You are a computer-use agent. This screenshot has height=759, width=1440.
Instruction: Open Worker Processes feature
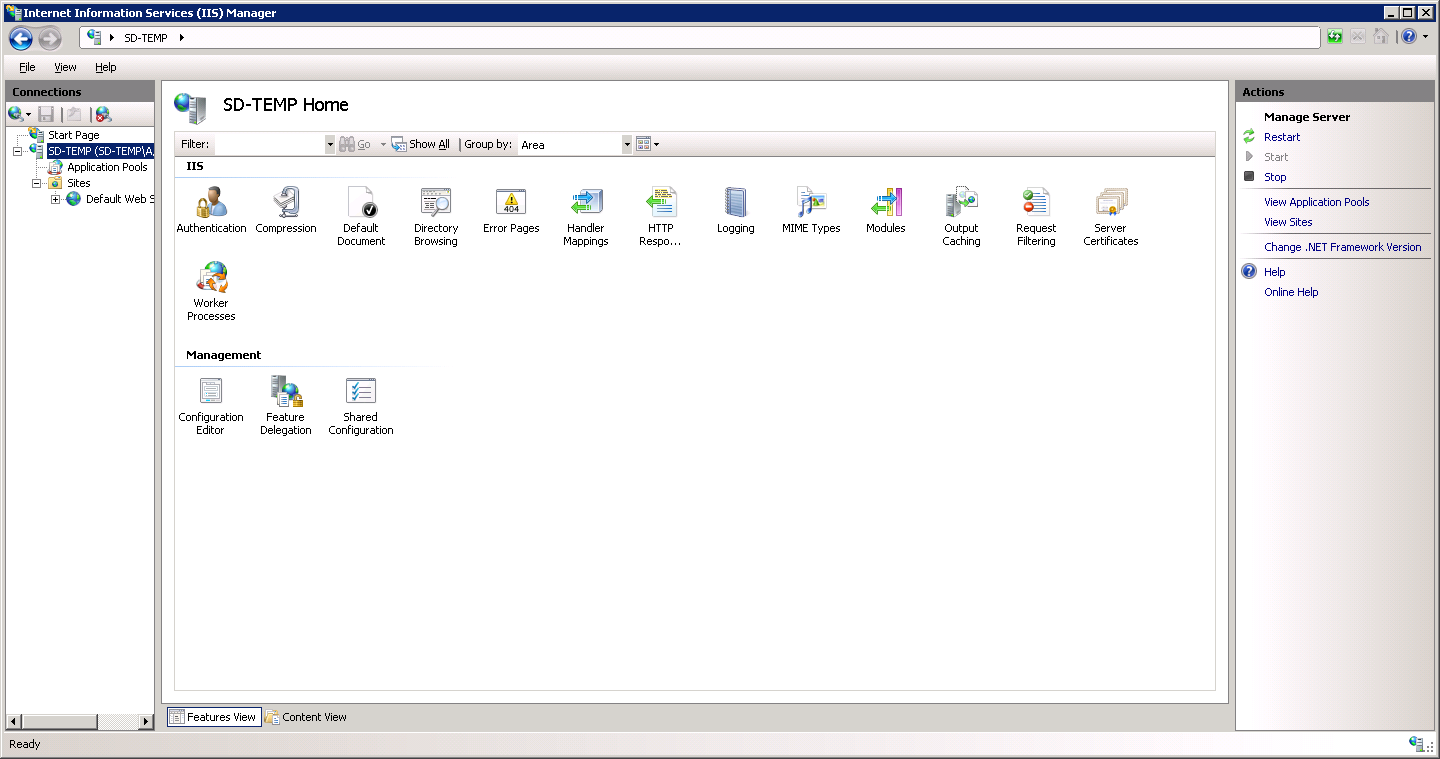point(211,278)
